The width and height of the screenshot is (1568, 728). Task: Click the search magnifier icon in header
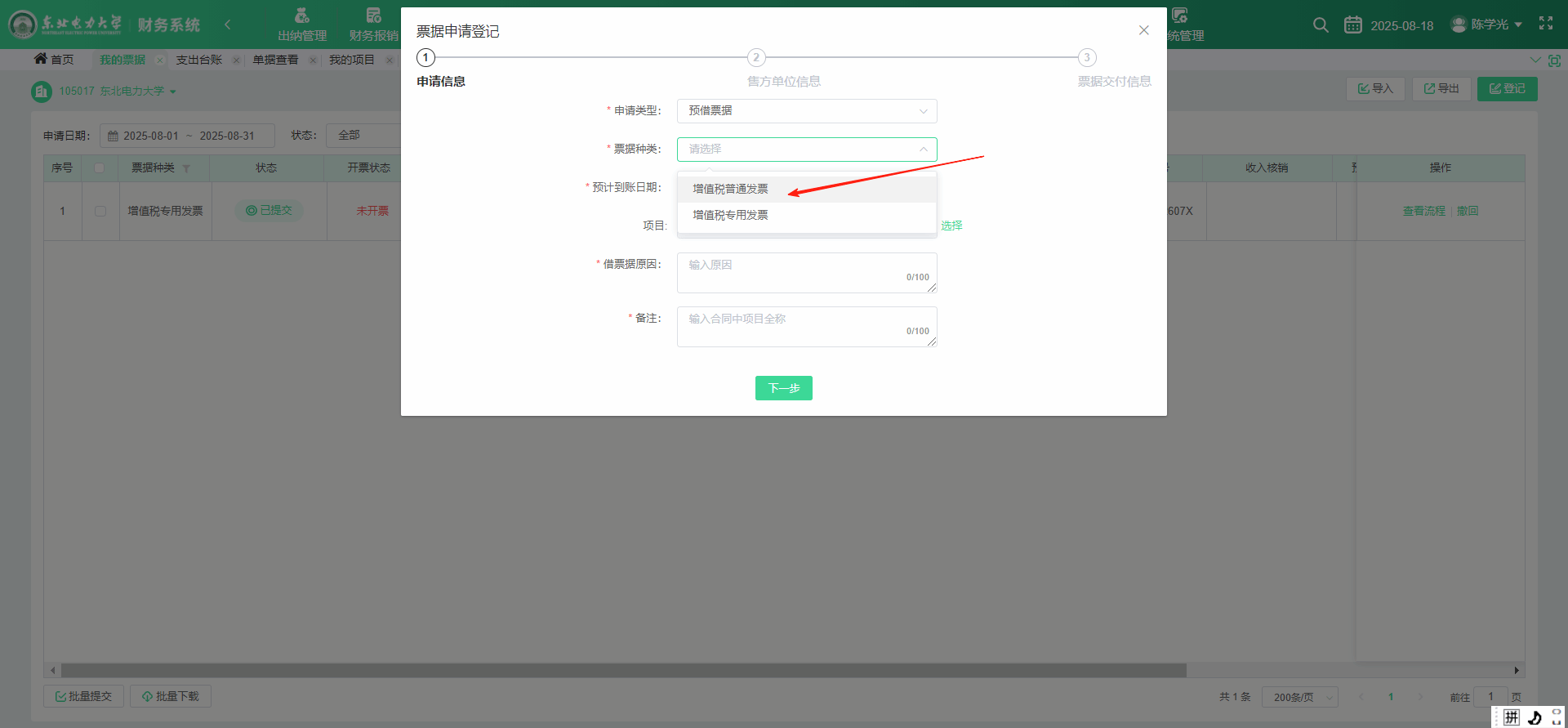1320,25
